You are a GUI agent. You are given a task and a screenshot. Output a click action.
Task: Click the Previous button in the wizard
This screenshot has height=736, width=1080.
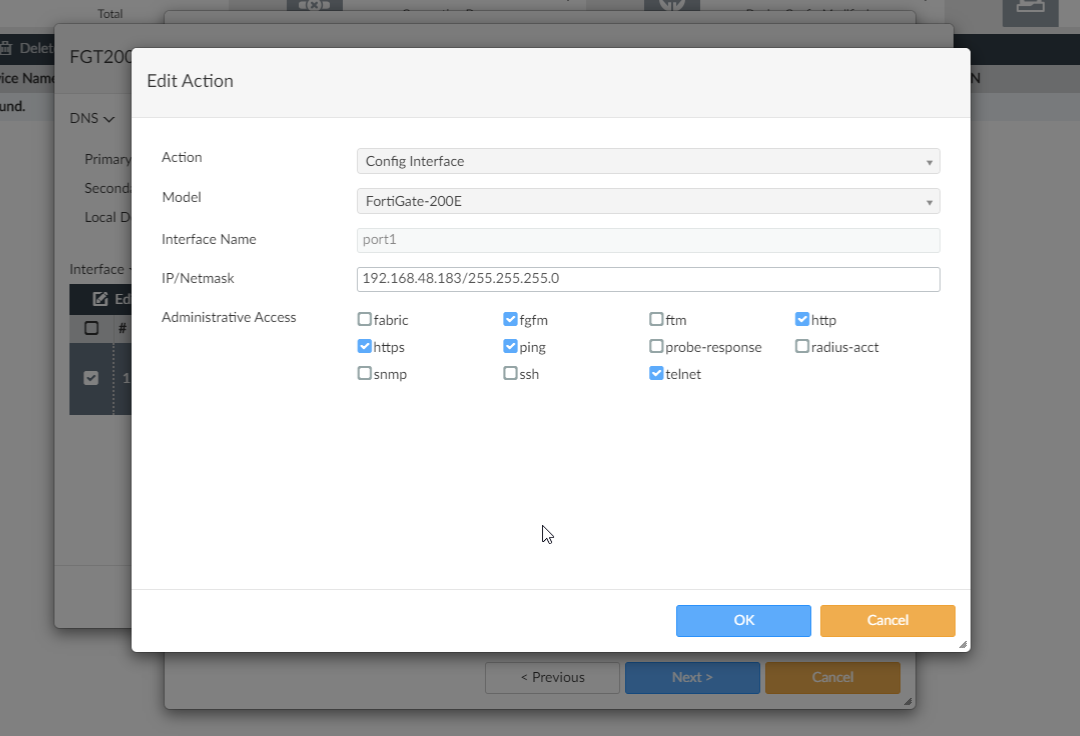551,677
